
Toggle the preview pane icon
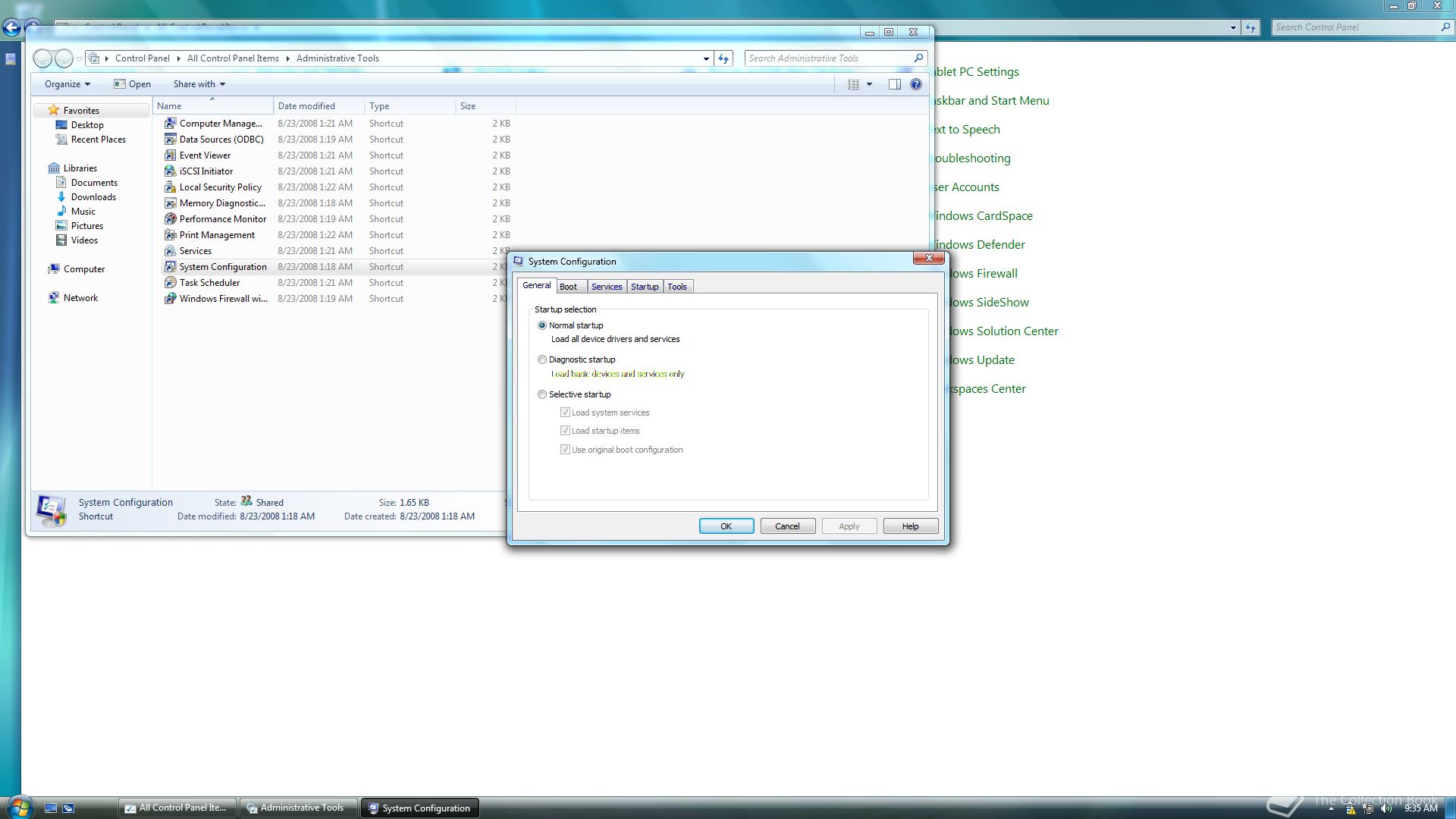[895, 84]
